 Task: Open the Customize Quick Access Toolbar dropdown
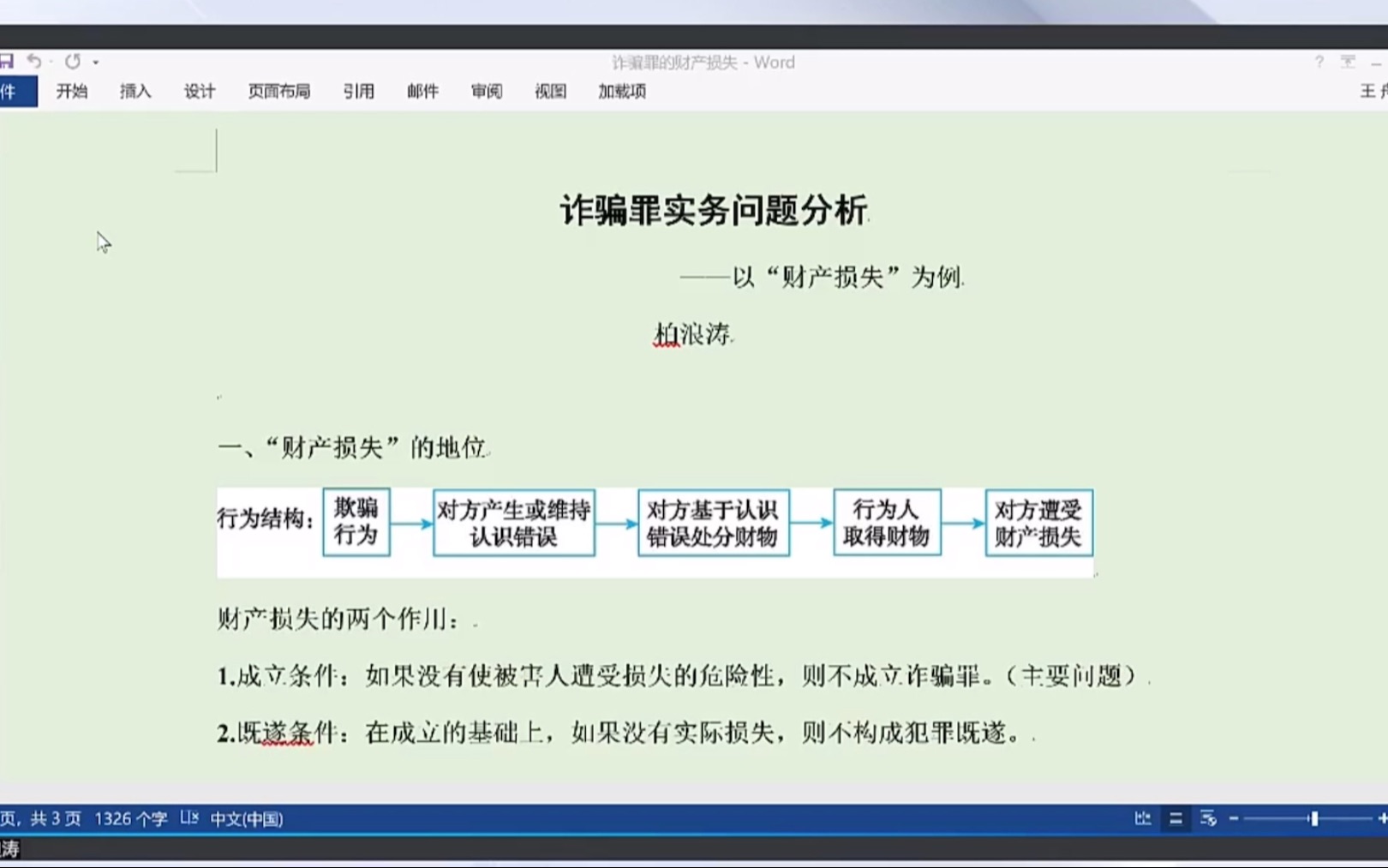(96, 62)
